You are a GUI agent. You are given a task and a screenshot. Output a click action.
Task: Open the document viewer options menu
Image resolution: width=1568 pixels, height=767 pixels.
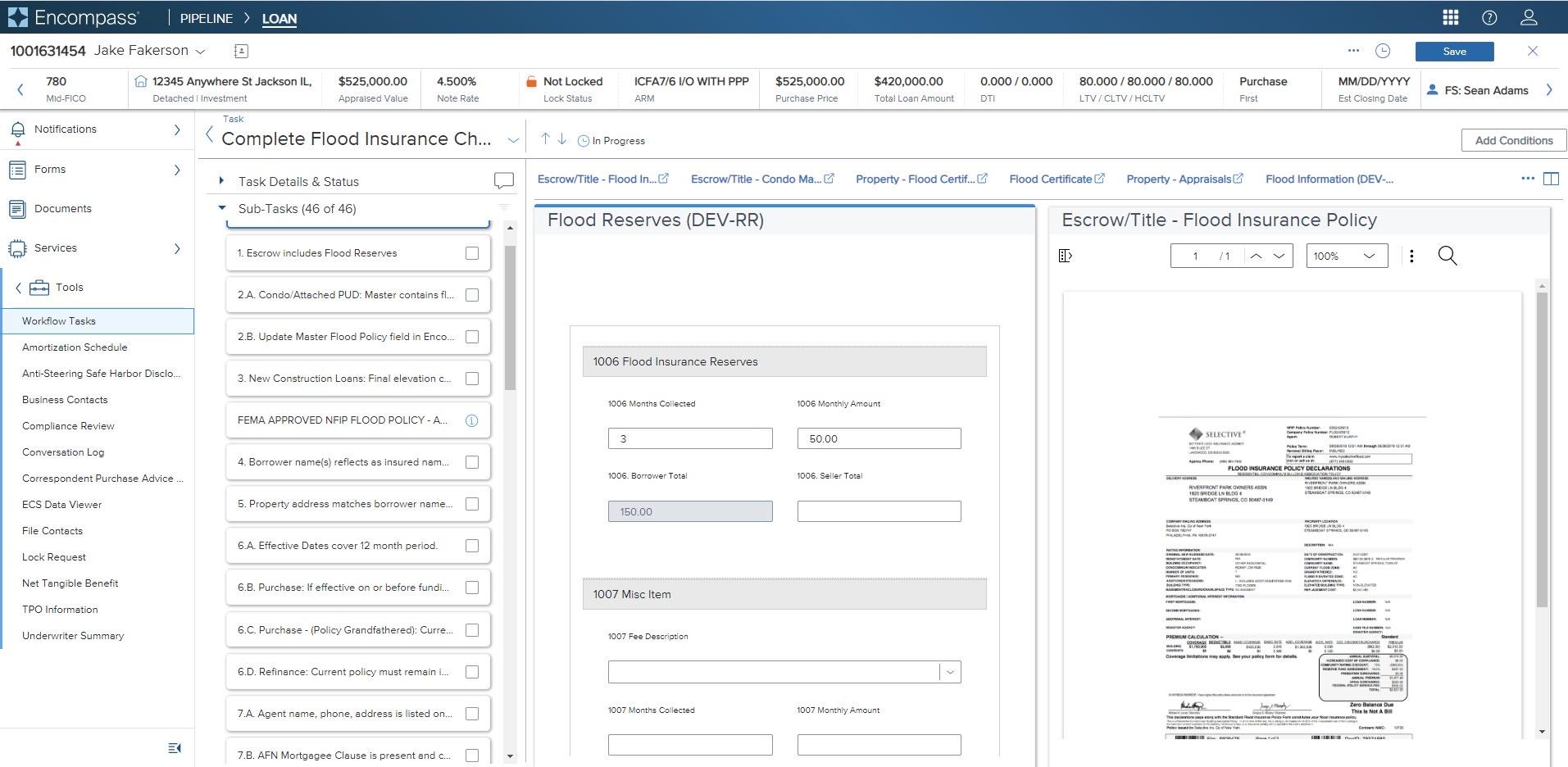pos(1411,256)
